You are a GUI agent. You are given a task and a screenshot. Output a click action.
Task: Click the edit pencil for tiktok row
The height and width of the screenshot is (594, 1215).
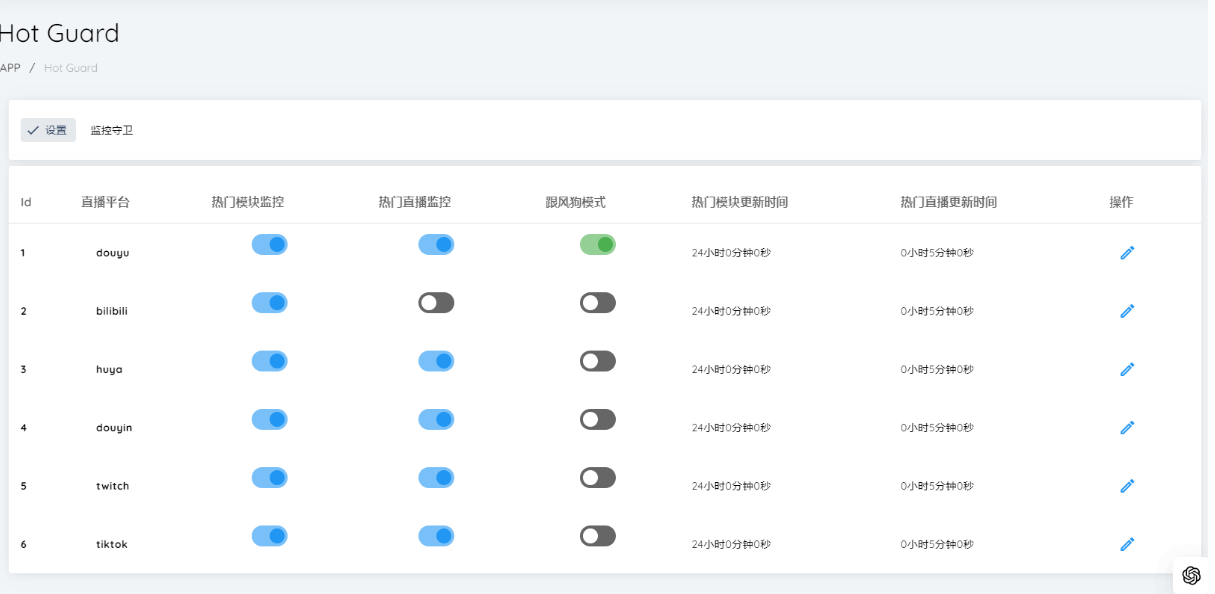coord(1127,544)
